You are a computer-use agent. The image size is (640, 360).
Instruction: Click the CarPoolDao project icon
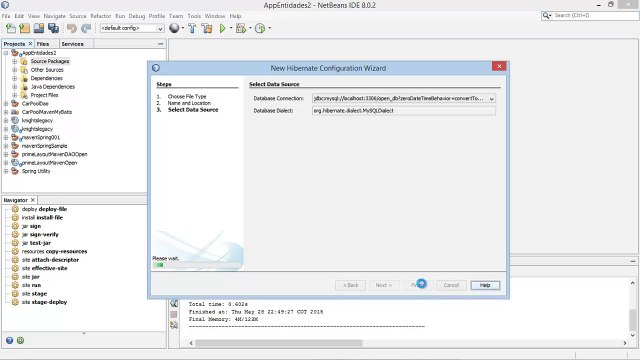tap(15, 103)
